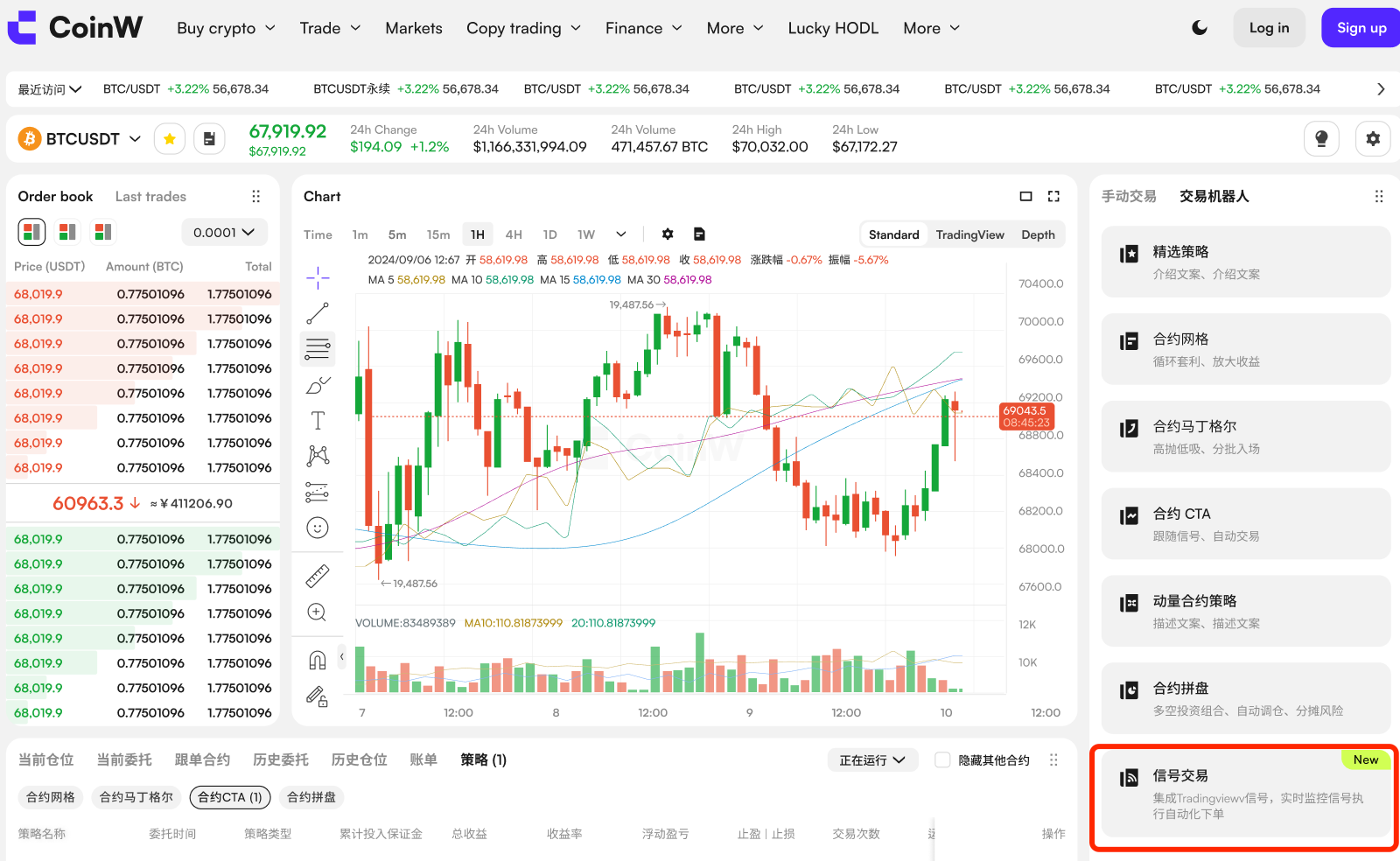Switch chart mode to TradingView
The height and width of the screenshot is (861, 1400).
point(969,234)
